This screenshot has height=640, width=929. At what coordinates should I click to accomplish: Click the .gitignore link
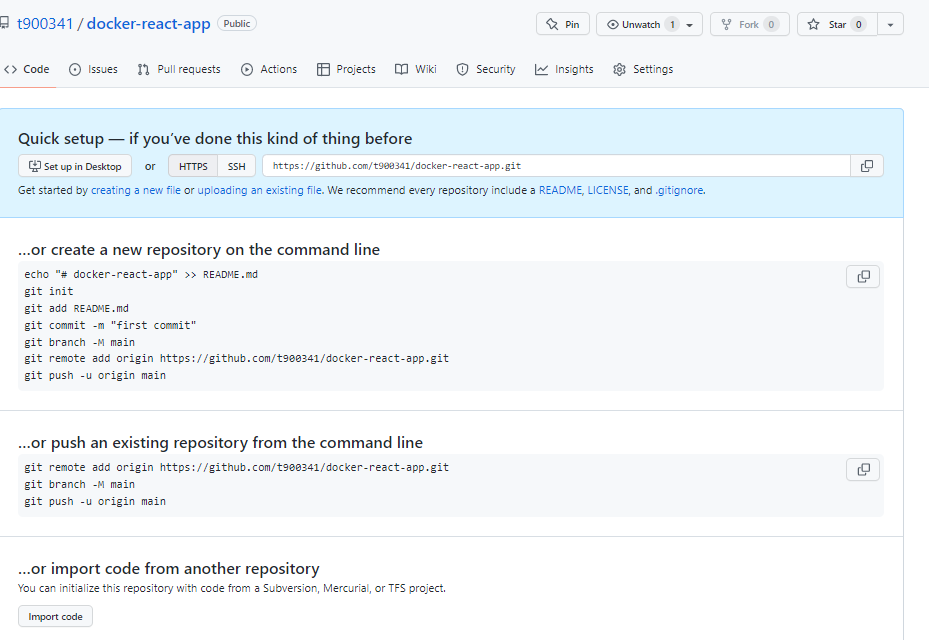point(680,190)
